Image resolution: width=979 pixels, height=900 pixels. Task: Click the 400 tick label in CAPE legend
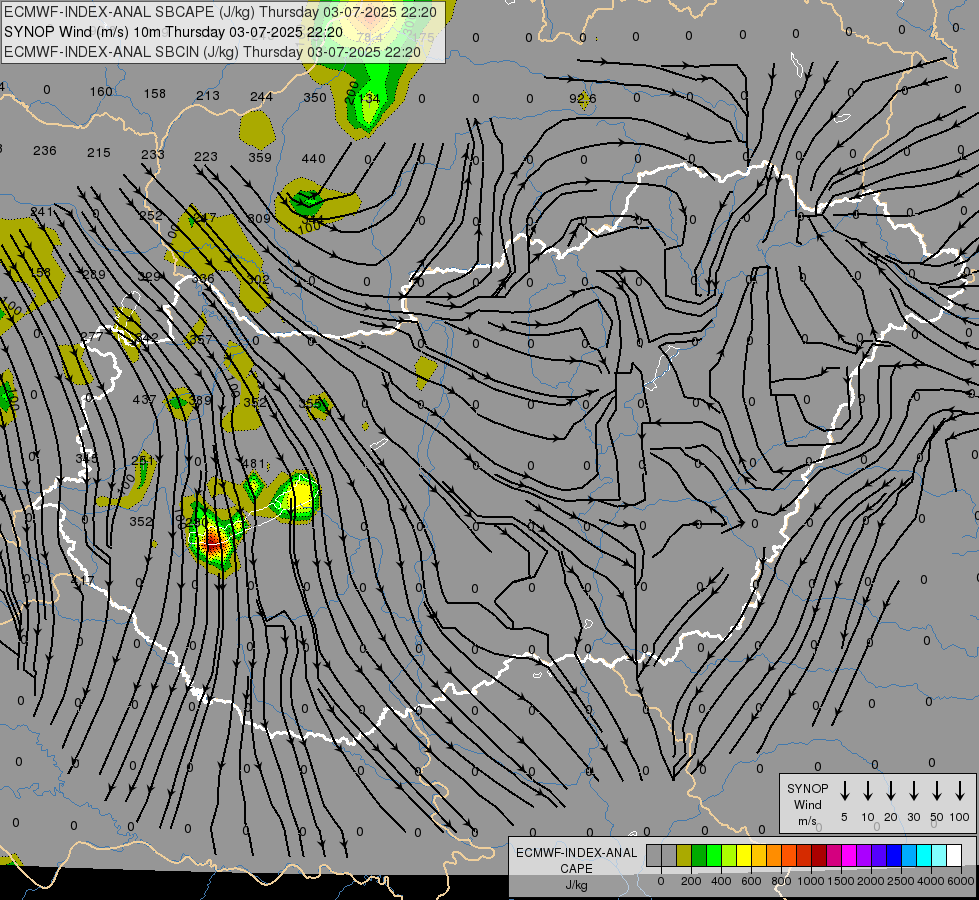click(721, 881)
